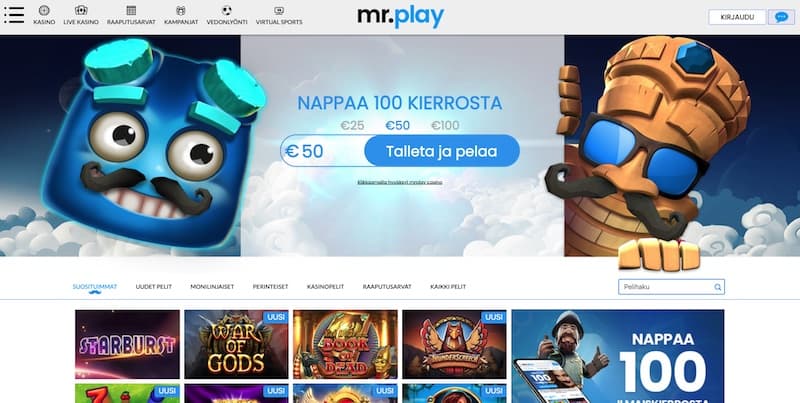The width and height of the screenshot is (800, 403).
Task: Choose the €25 deposit option
Action: 353,125
